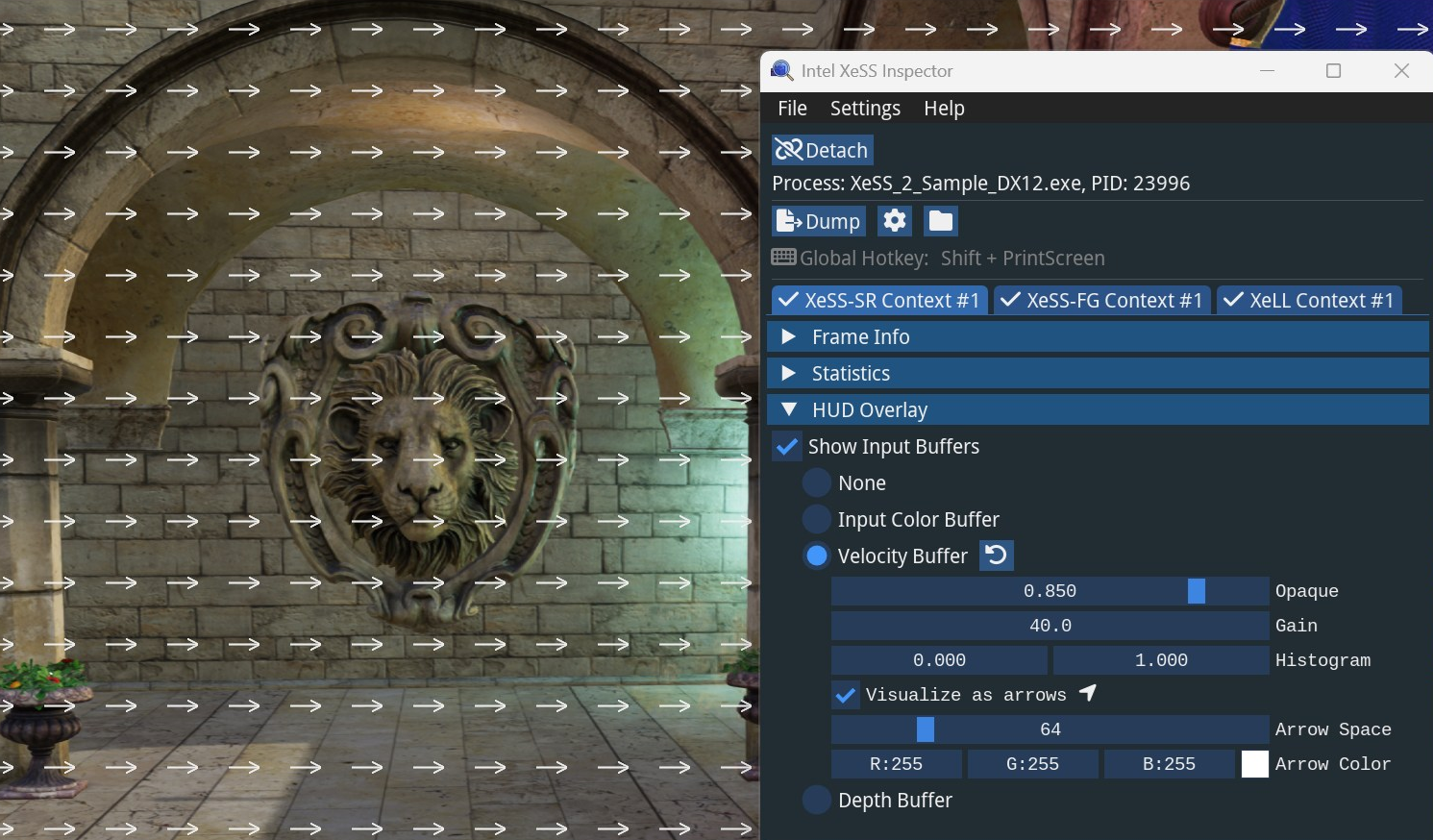Open the white Arrow Color swatch
Screen dimensions: 1433x840
1255,763
